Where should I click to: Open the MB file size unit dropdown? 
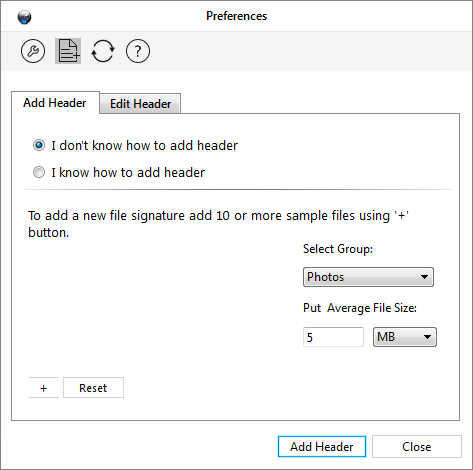point(405,337)
